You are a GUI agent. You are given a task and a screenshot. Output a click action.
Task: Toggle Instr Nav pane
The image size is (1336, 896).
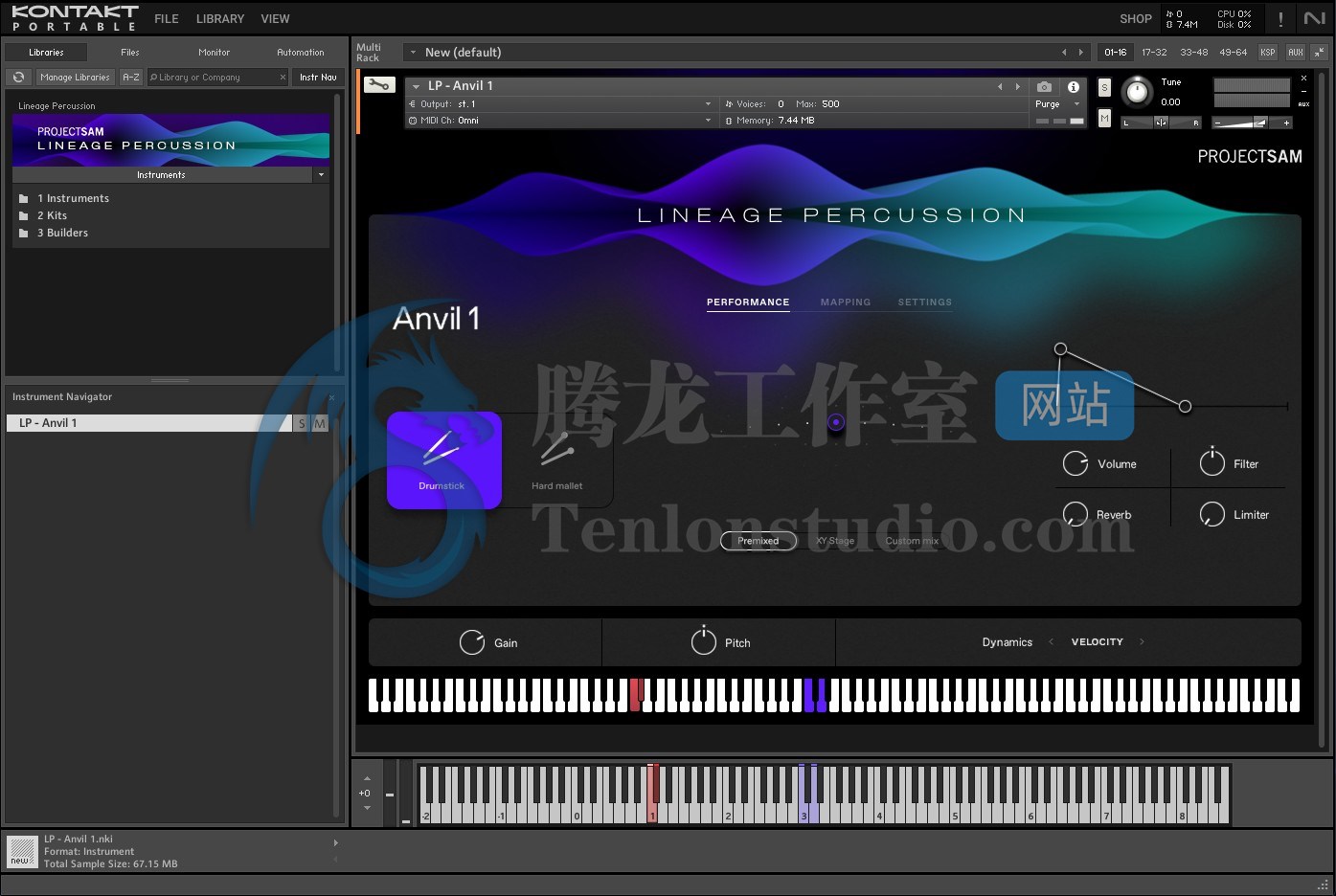click(x=318, y=78)
